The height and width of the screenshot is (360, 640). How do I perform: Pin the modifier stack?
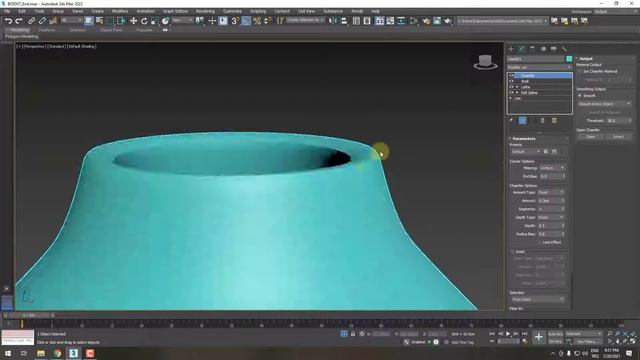(511, 120)
